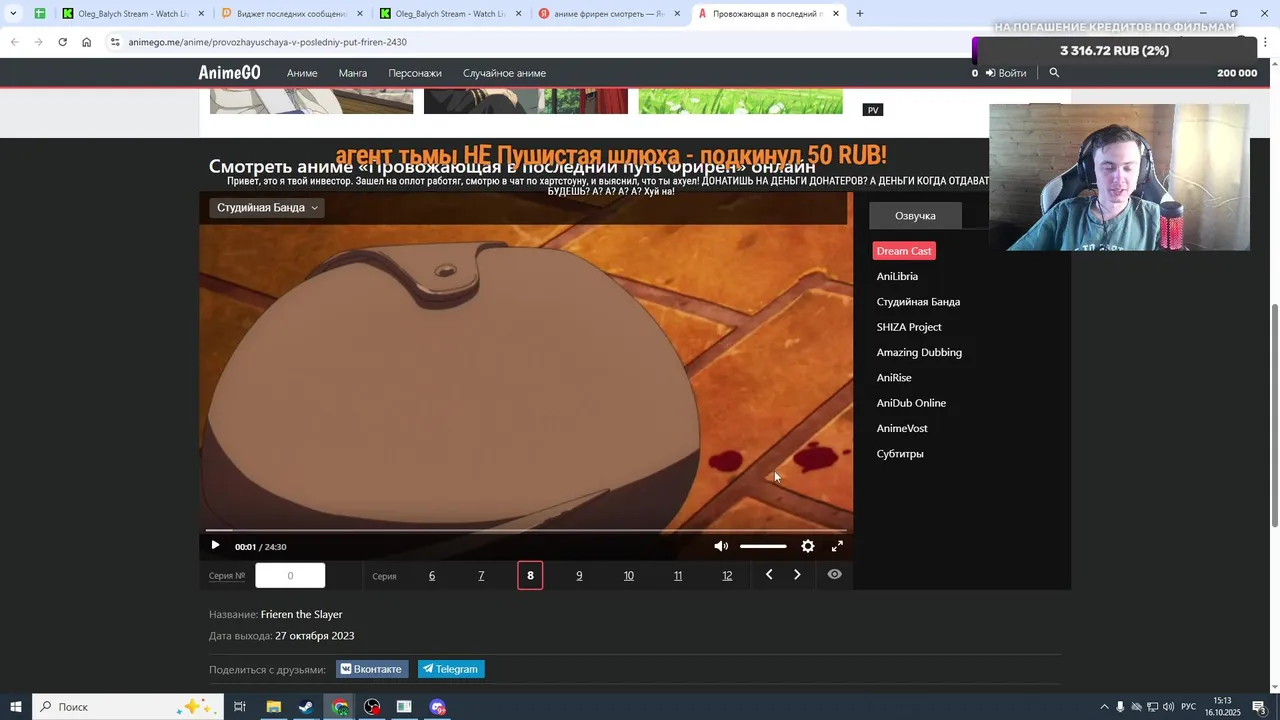Choose SHIZA Project voiceover

click(x=909, y=327)
